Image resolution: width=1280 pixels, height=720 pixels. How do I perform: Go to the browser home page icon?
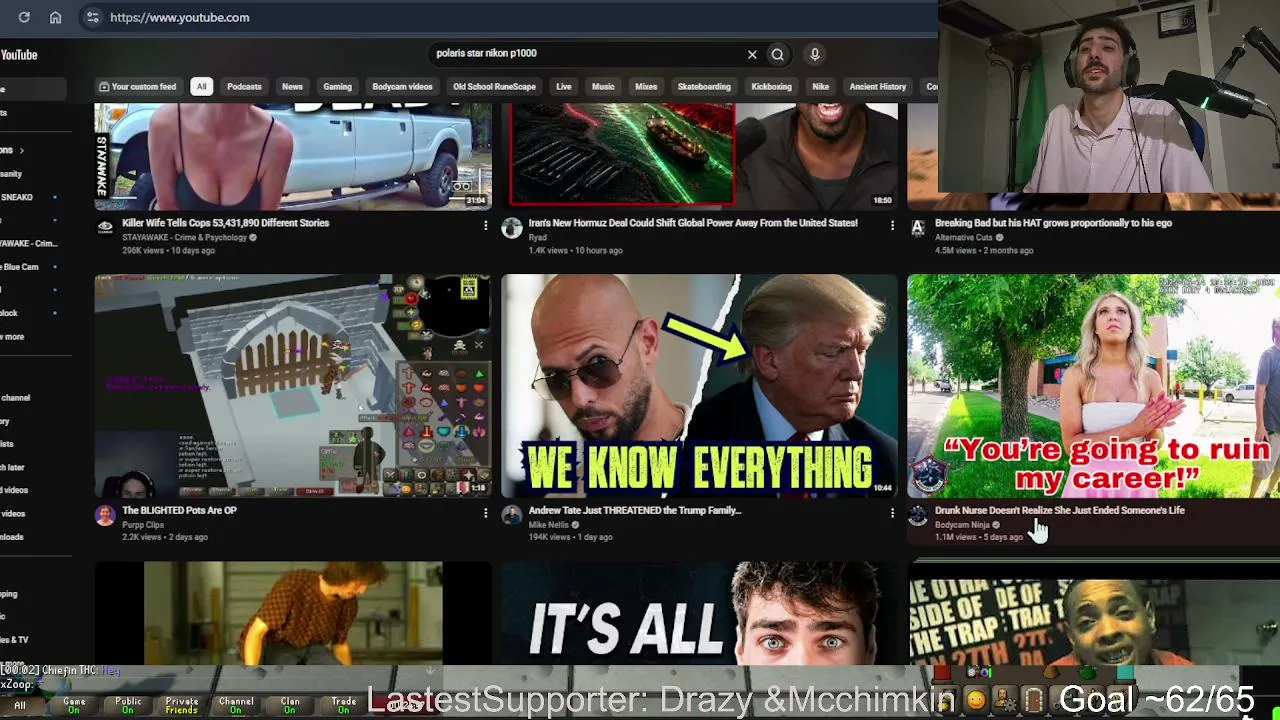(56, 17)
